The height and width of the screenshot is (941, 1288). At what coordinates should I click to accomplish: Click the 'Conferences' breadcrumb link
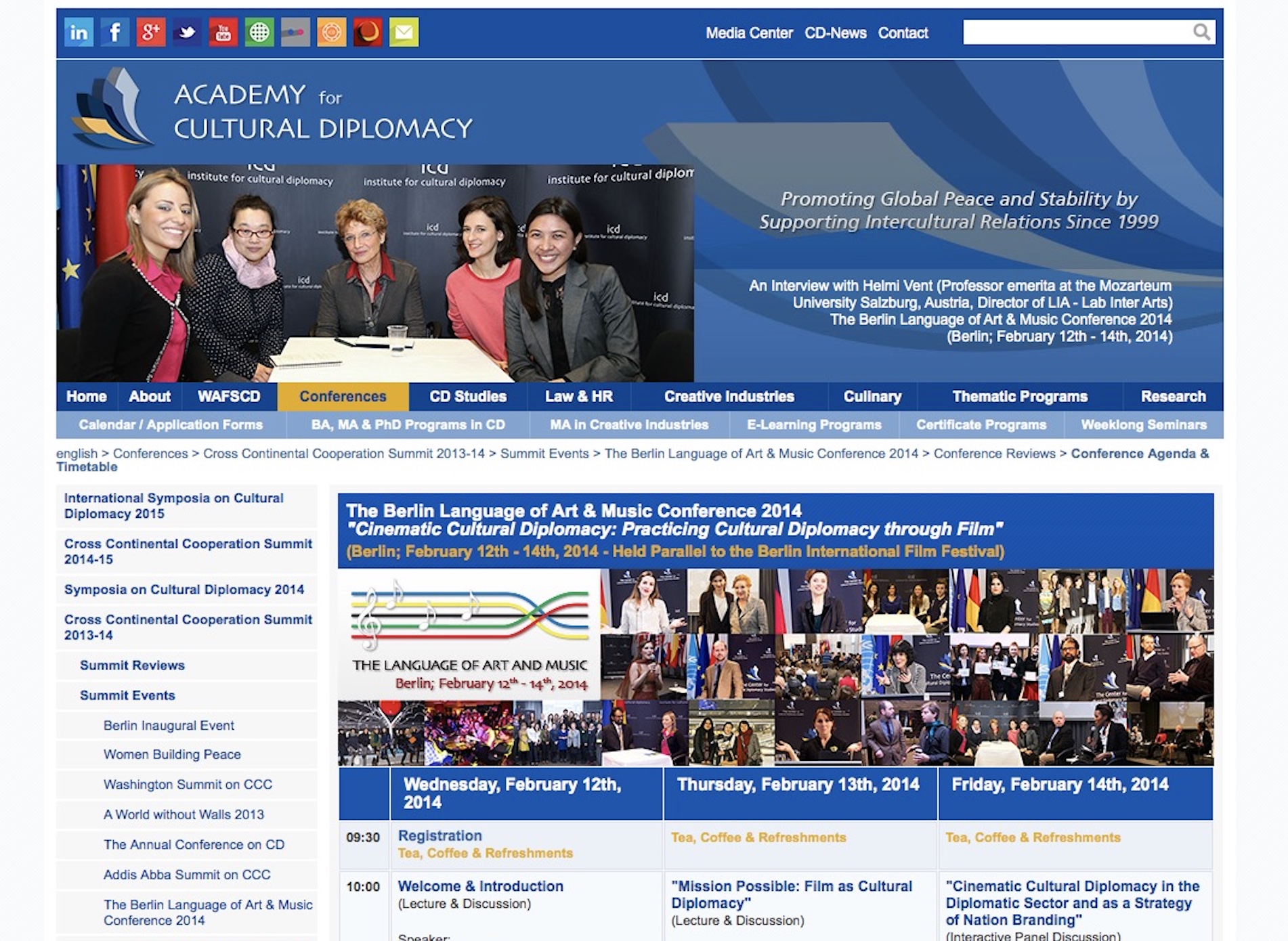pos(150,454)
